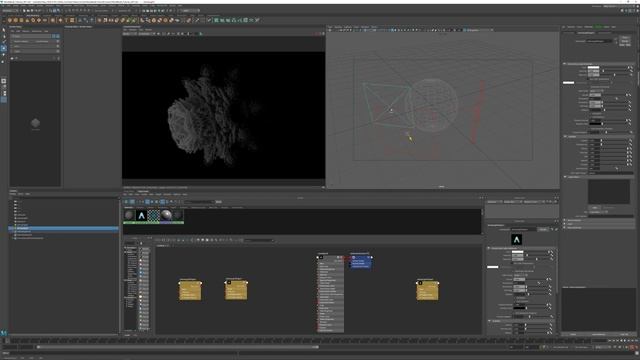Image resolution: width=640 pixels, height=360 pixels.
Task: Open the View menu of the viewport panel
Action: (x=330, y=27)
